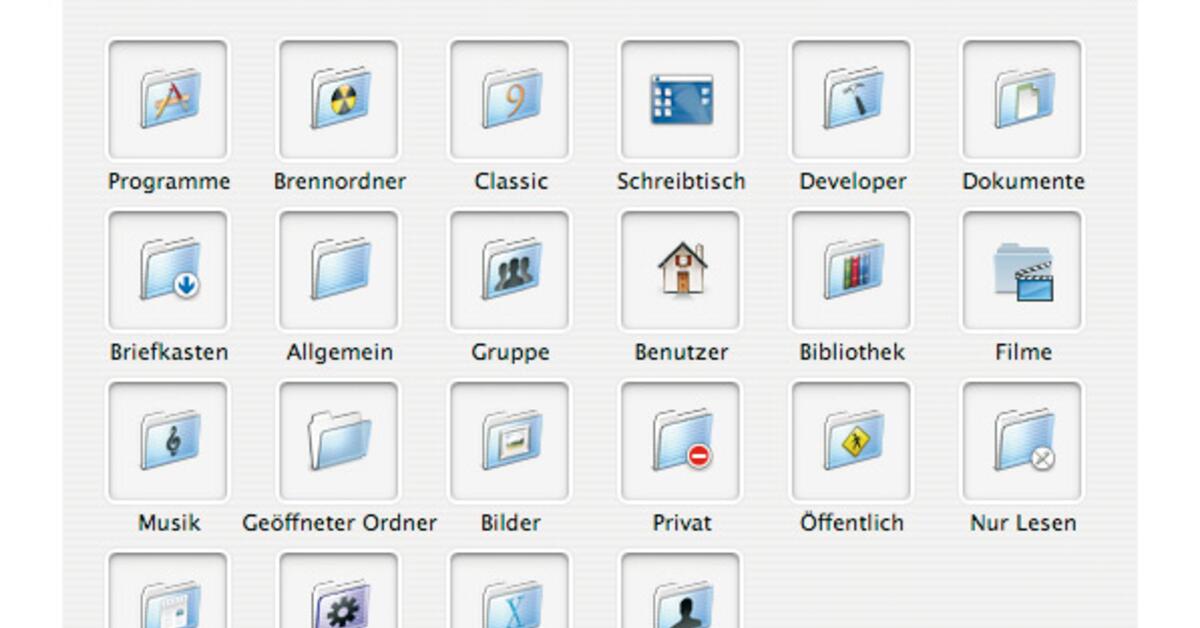Open the Schreibtisch desktop folder icon
This screenshot has width=1200, height=628.
click(x=681, y=100)
